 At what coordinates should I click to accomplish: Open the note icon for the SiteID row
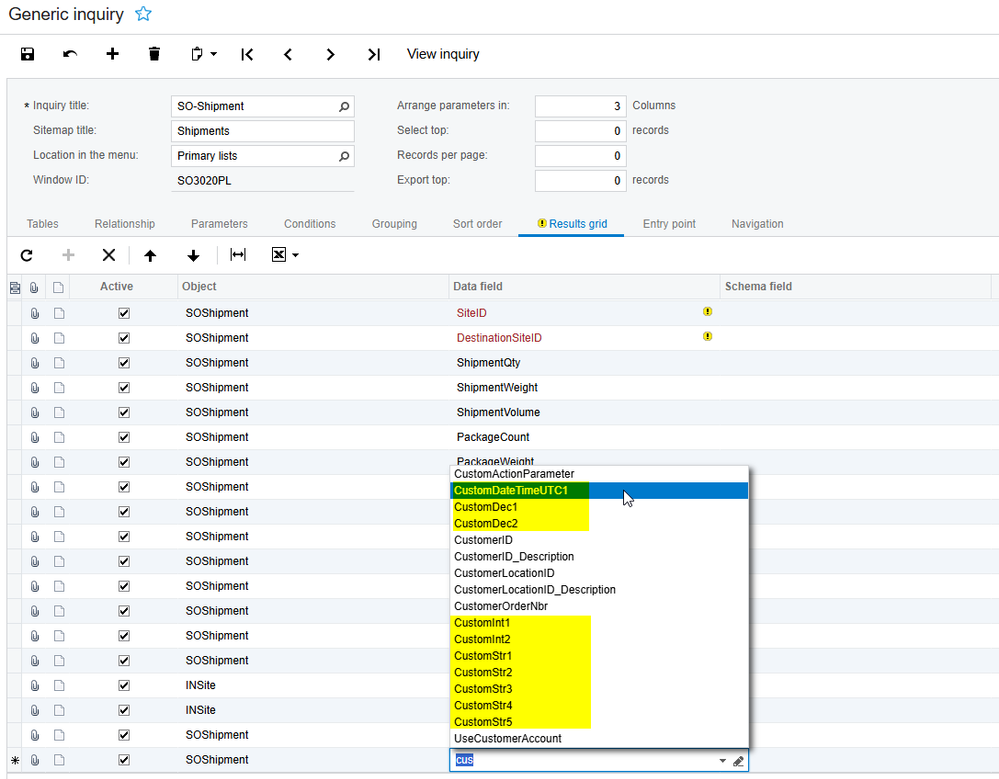(x=59, y=313)
